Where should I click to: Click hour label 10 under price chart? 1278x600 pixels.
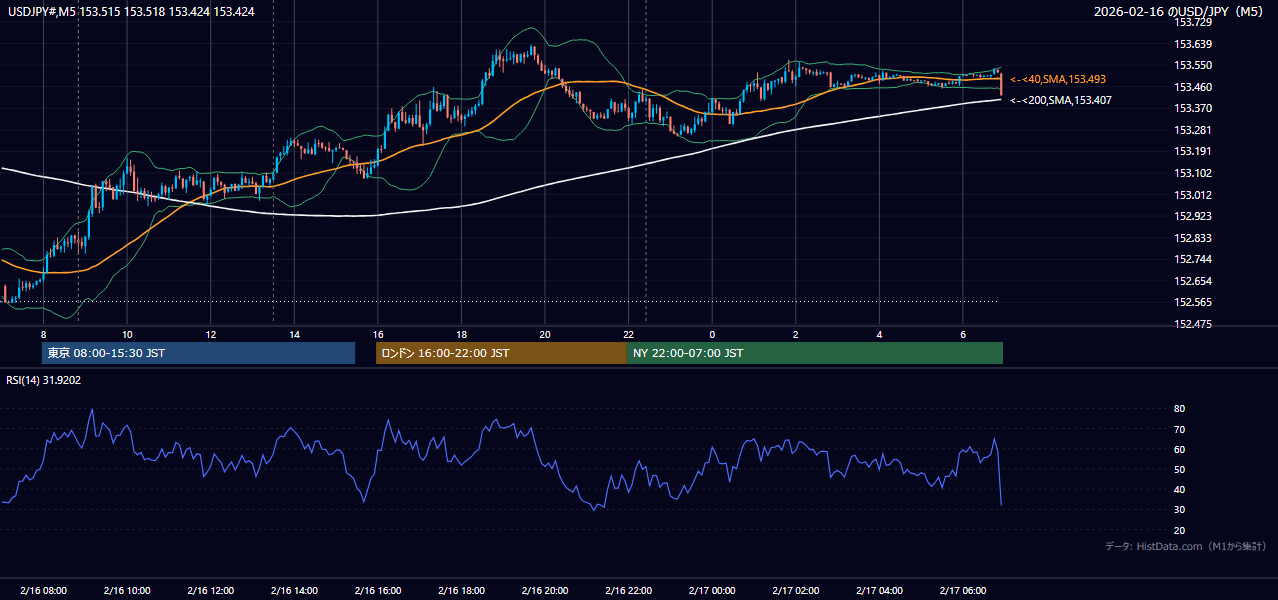click(127, 334)
